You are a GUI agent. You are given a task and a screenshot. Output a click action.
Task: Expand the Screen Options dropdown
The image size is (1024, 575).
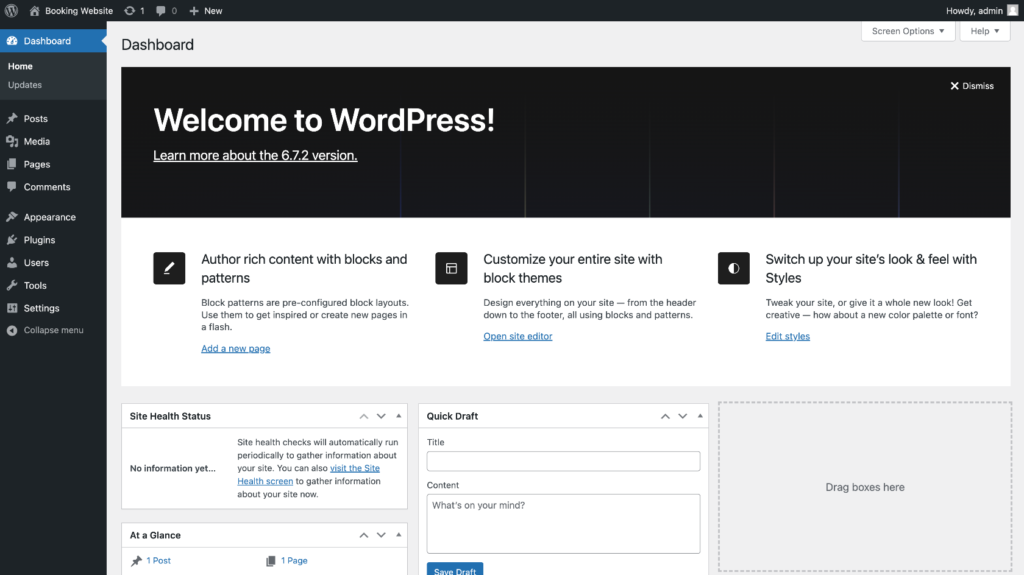point(908,31)
